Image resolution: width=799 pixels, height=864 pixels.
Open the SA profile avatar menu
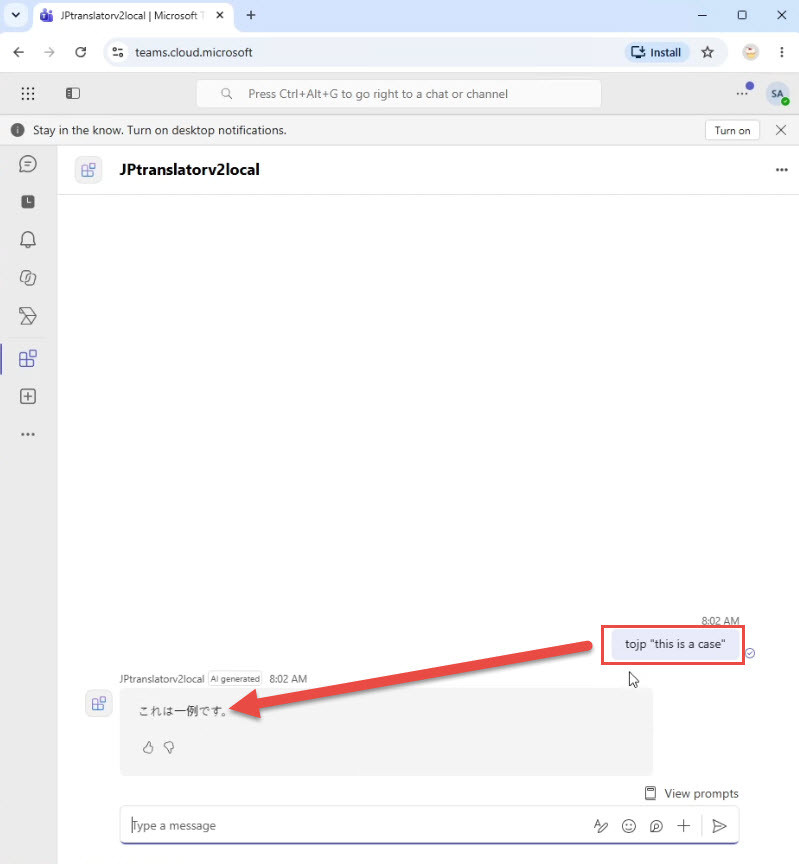(x=777, y=94)
